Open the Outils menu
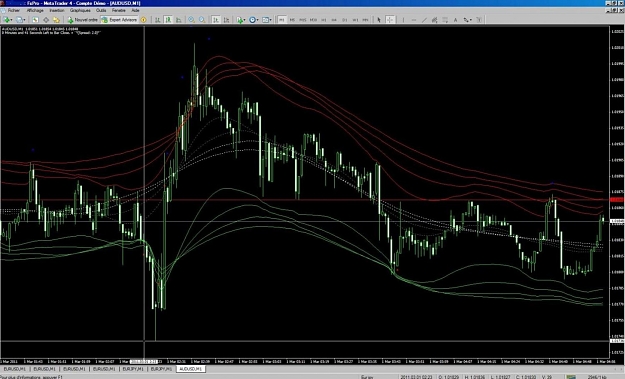 tap(101, 10)
